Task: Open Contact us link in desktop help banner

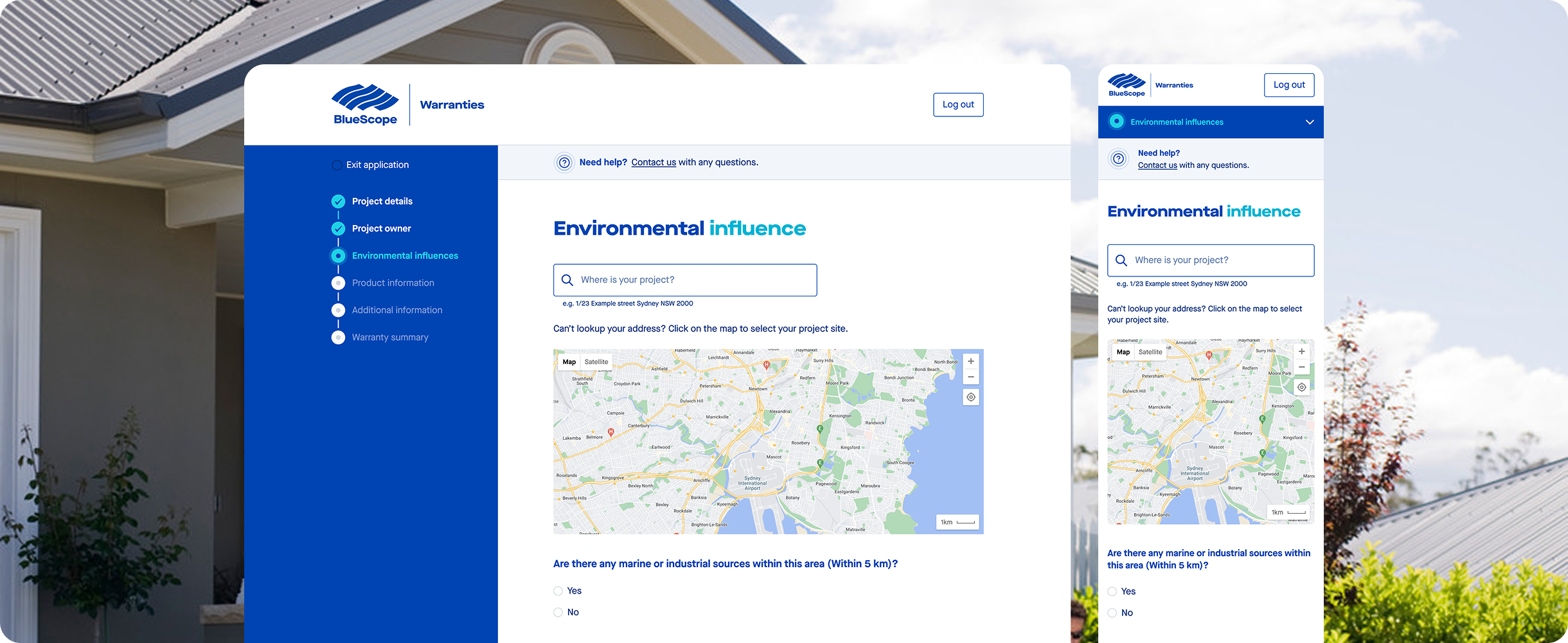Action: pyautogui.click(x=654, y=163)
